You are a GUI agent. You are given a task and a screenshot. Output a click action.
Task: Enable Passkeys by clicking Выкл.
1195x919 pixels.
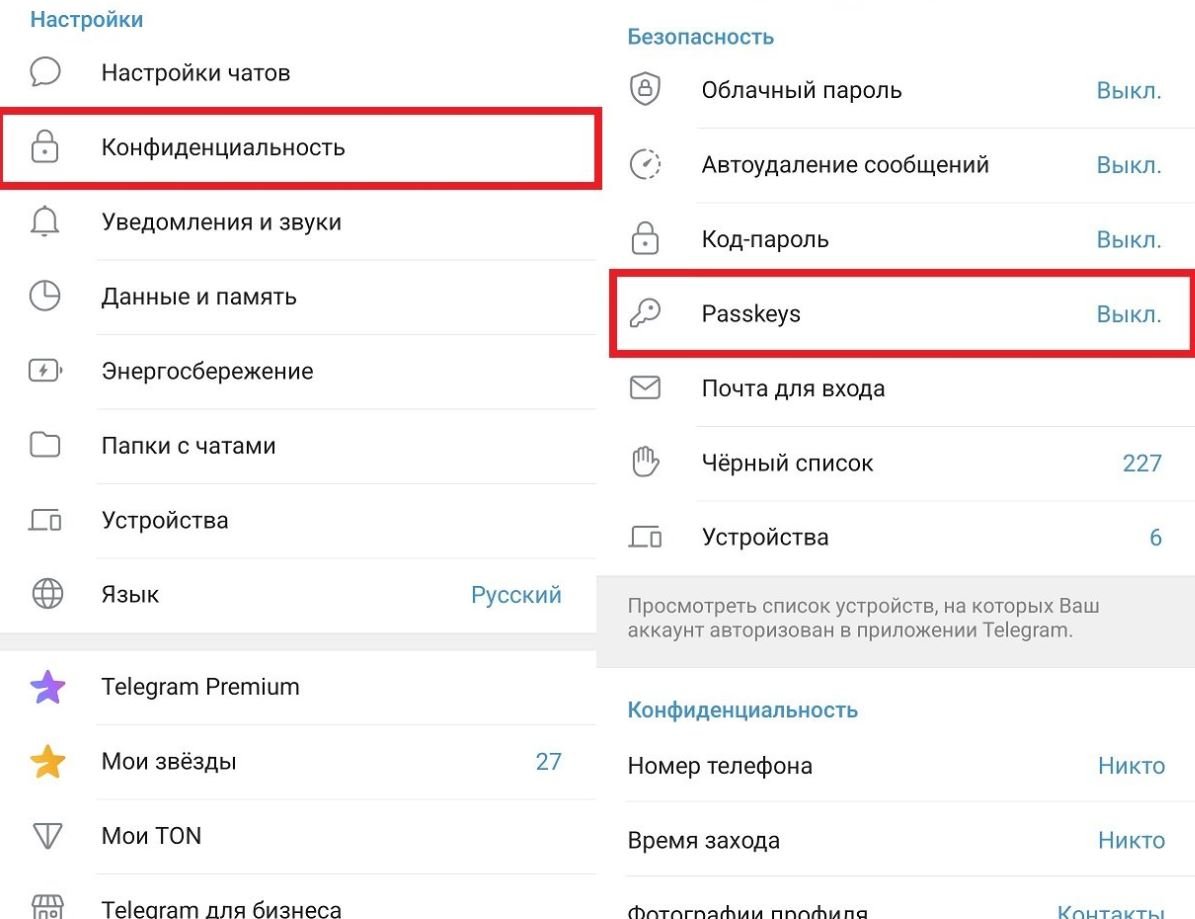1130,313
